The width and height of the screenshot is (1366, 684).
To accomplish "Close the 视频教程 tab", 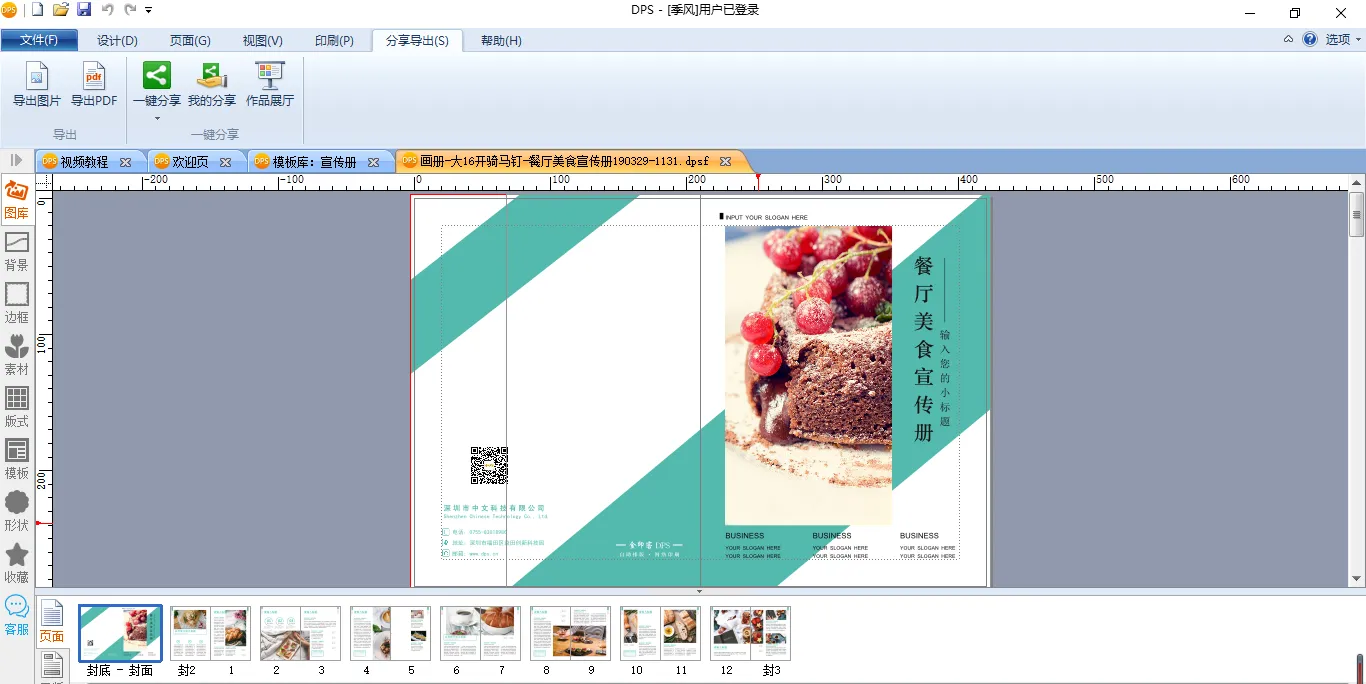I will click(x=125, y=162).
